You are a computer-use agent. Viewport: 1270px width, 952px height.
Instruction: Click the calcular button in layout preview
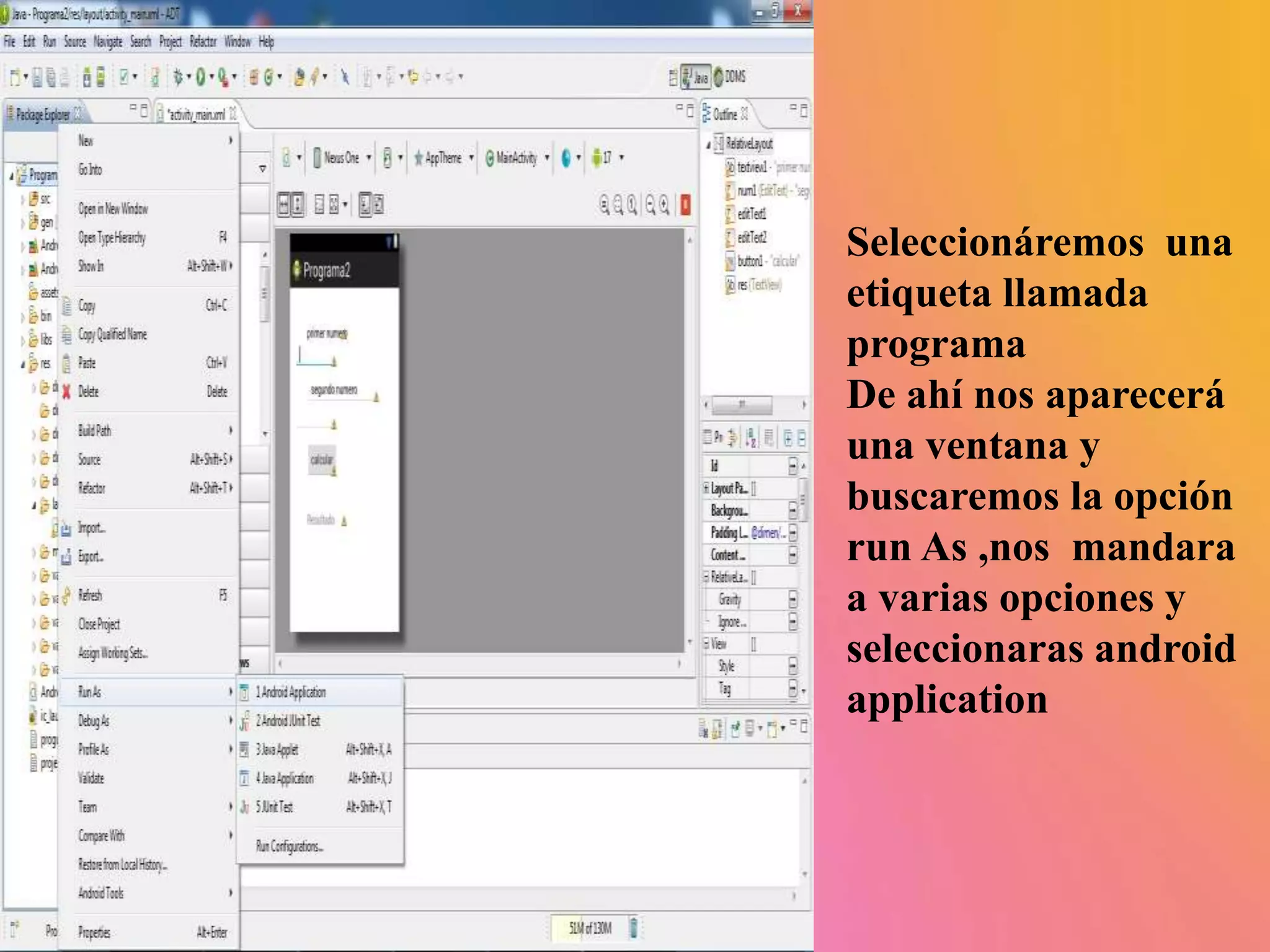(x=322, y=460)
